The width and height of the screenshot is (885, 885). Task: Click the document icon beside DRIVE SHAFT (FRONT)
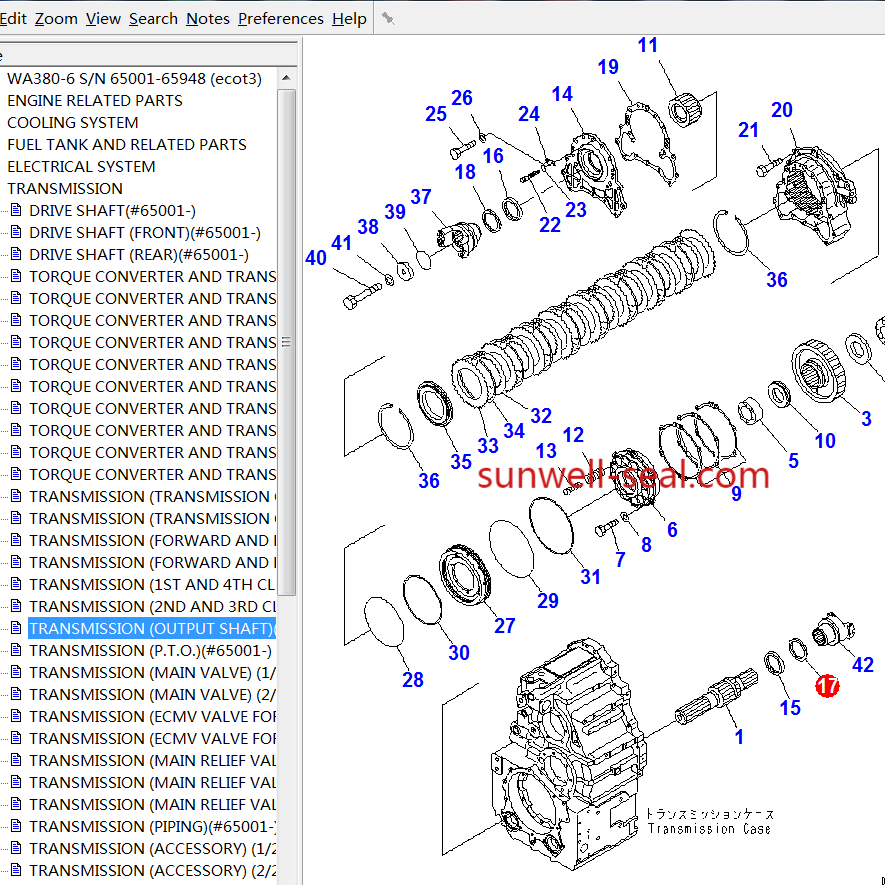[15, 233]
